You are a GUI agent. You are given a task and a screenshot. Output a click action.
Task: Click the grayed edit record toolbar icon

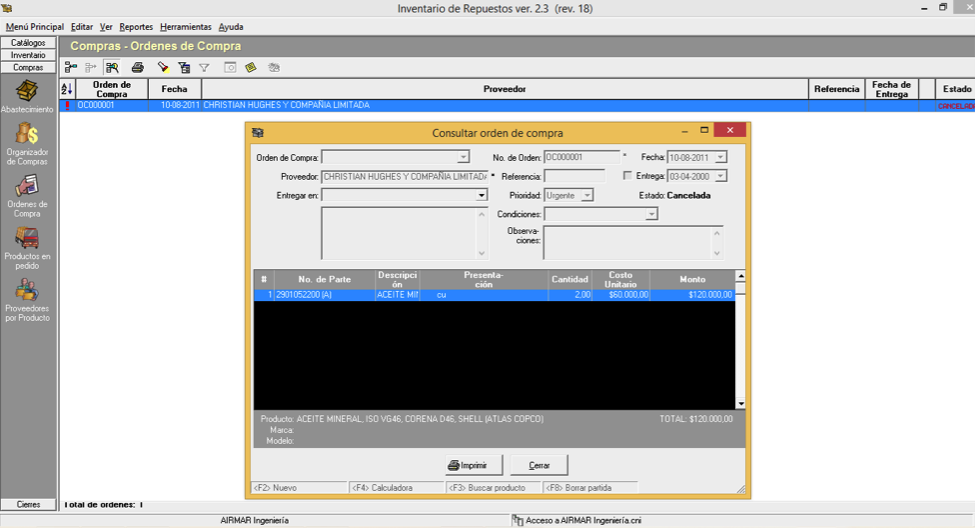pos(91,67)
